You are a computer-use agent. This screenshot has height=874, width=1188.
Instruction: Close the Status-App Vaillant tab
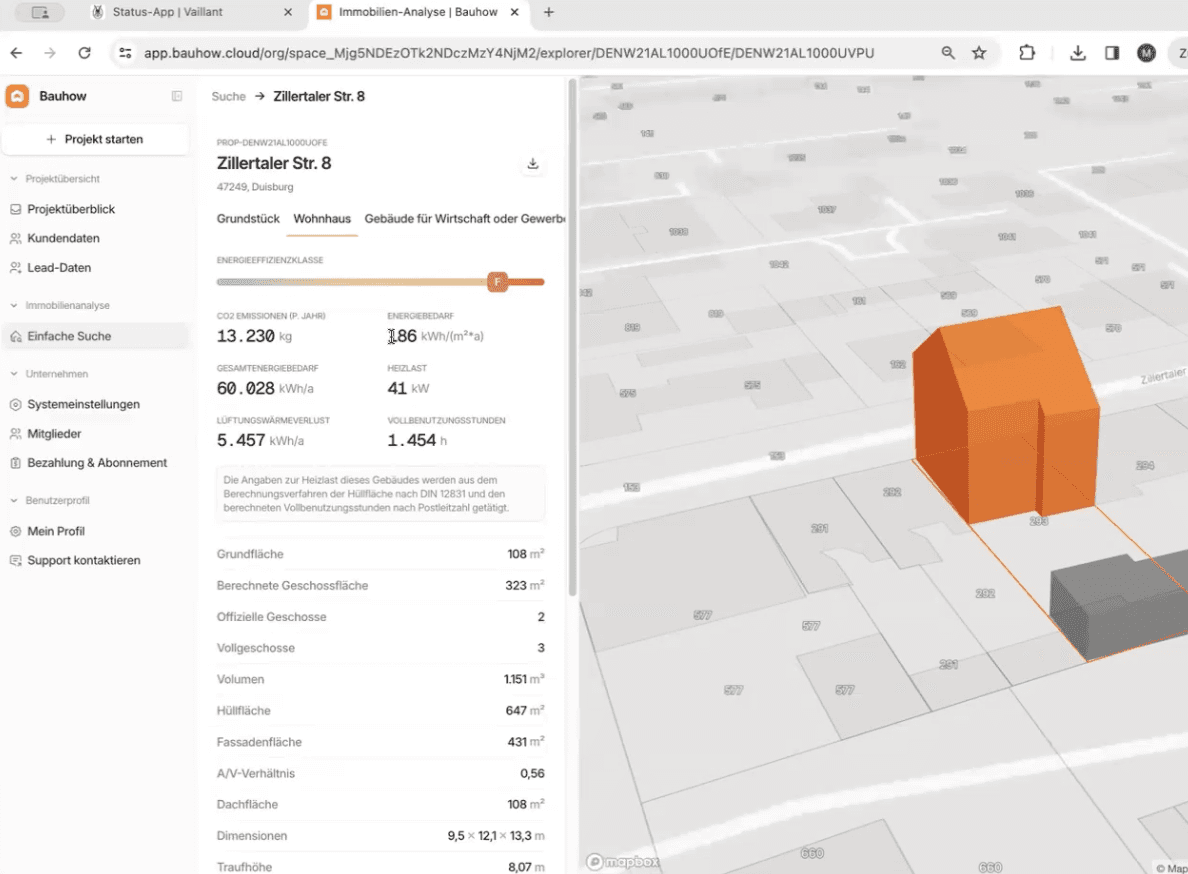click(288, 12)
